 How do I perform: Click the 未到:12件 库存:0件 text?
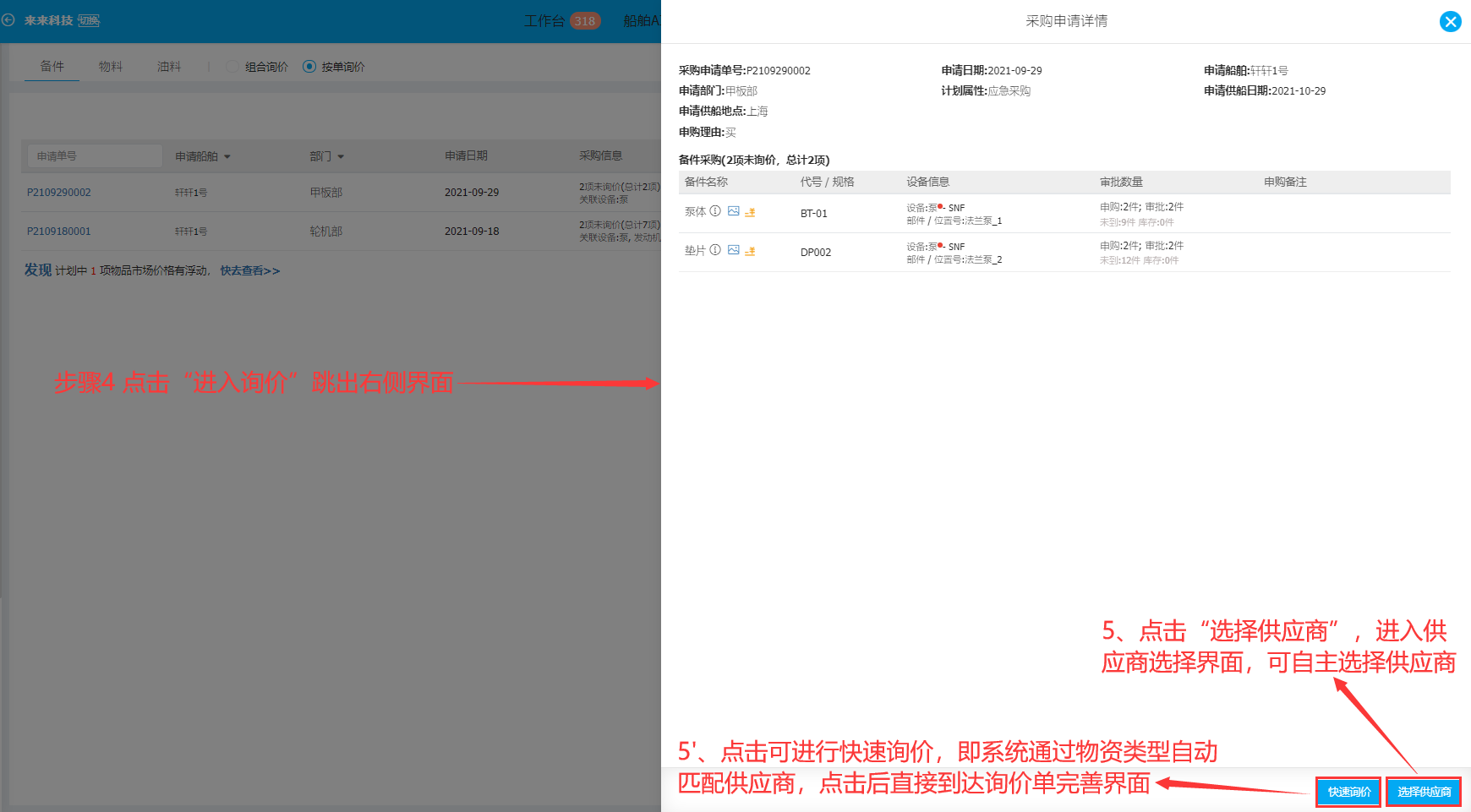1139,260
